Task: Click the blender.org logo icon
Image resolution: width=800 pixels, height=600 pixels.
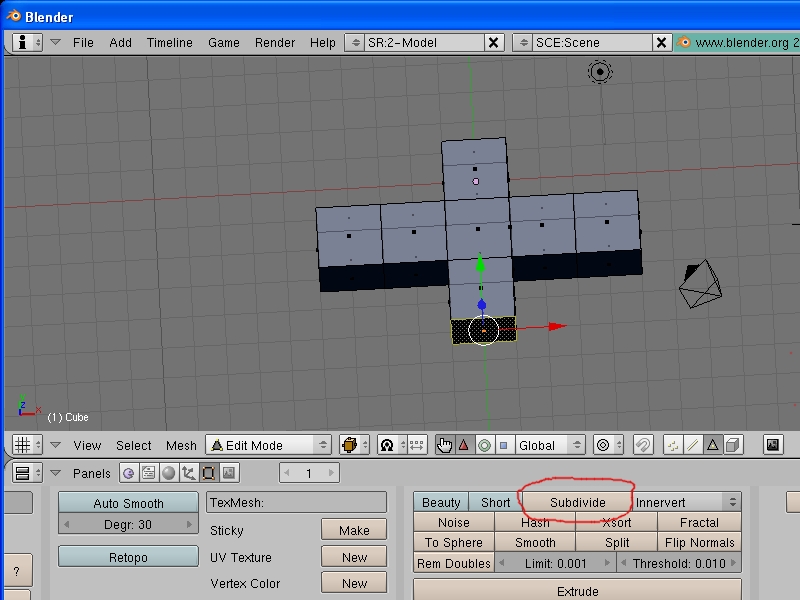Action: click(x=683, y=42)
